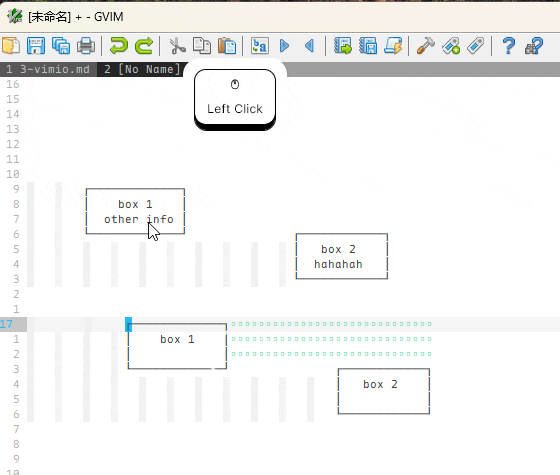The image size is (560, 475).
Task: Open Find and Replace from the toolbar
Action: point(260,46)
